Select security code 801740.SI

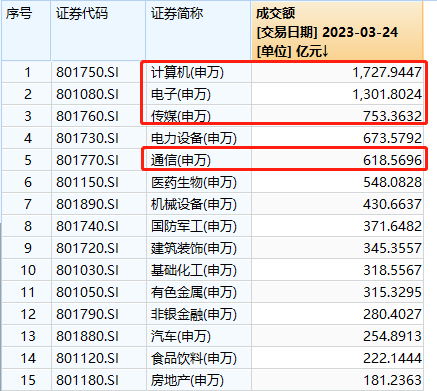(x=87, y=226)
